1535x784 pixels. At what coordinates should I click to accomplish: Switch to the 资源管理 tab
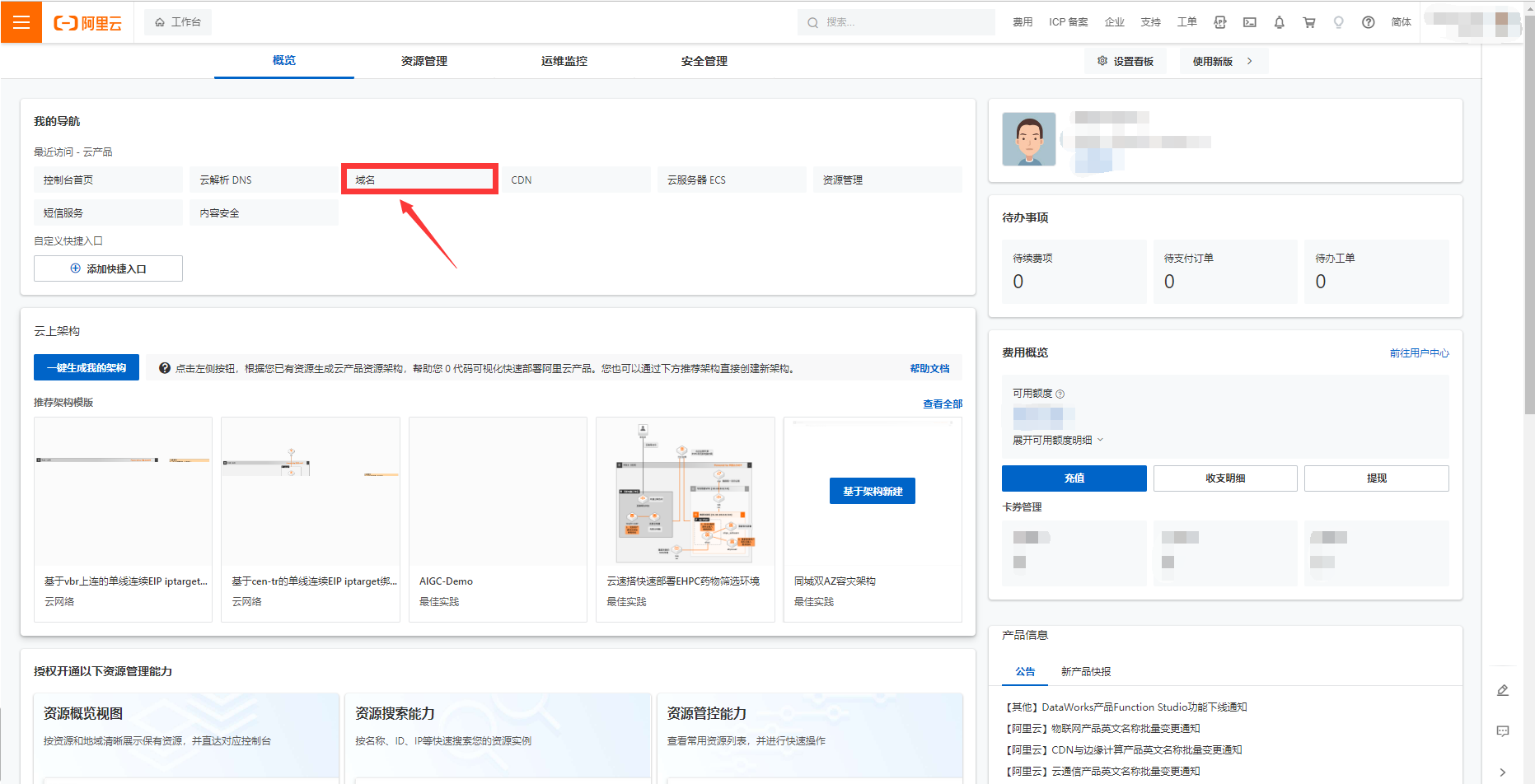click(x=424, y=61)
